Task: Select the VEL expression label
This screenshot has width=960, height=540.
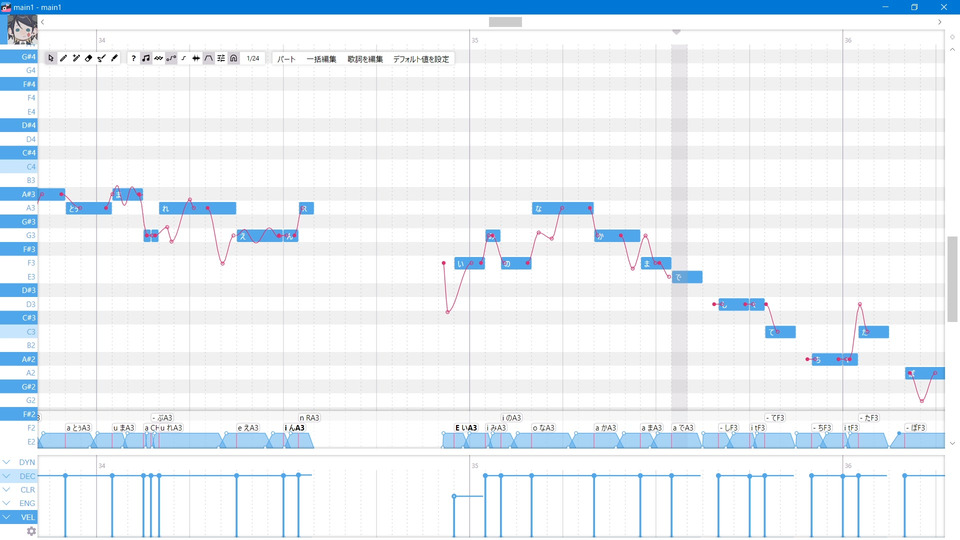Action: 28,517
